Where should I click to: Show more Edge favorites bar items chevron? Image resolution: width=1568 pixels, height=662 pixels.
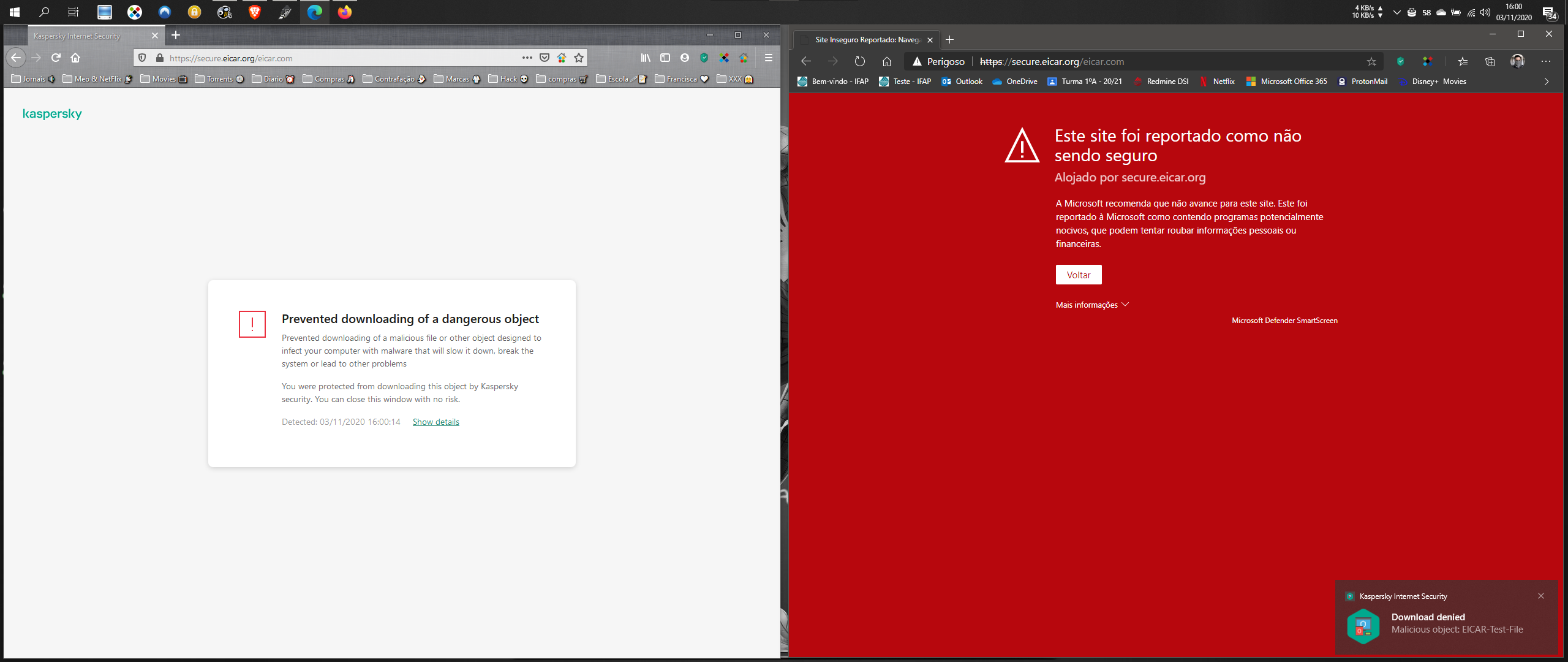point(1547,82)
